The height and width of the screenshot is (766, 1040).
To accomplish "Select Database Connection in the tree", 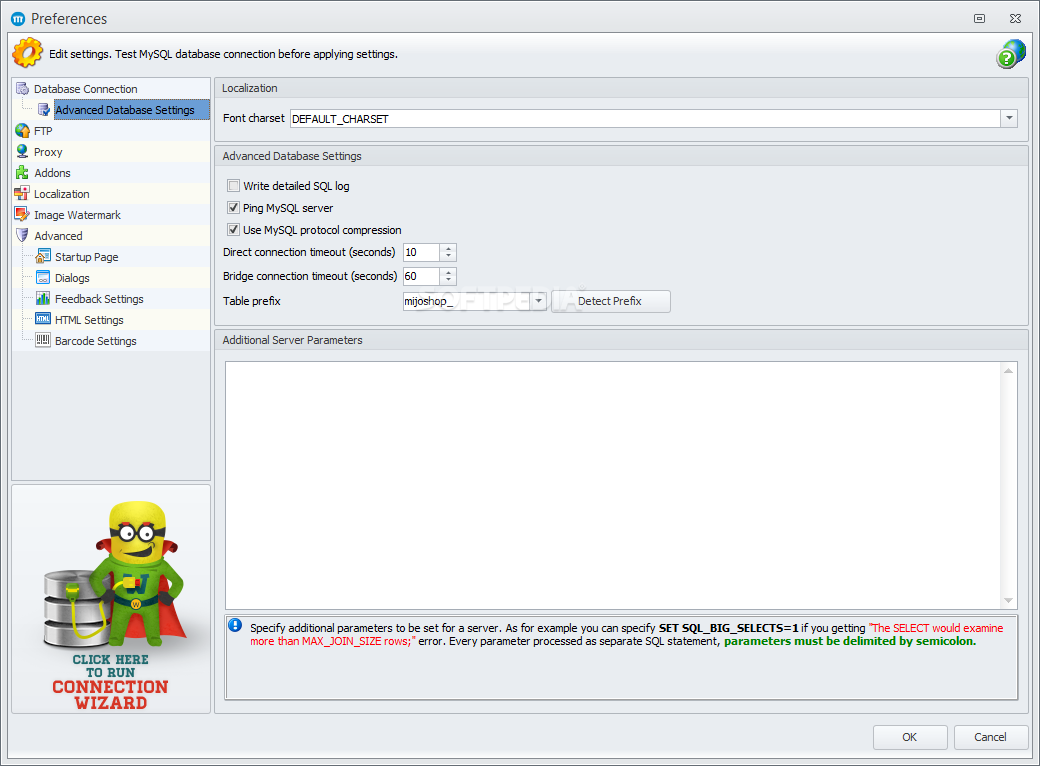I will pyautogui.click(x=86, y=89).
